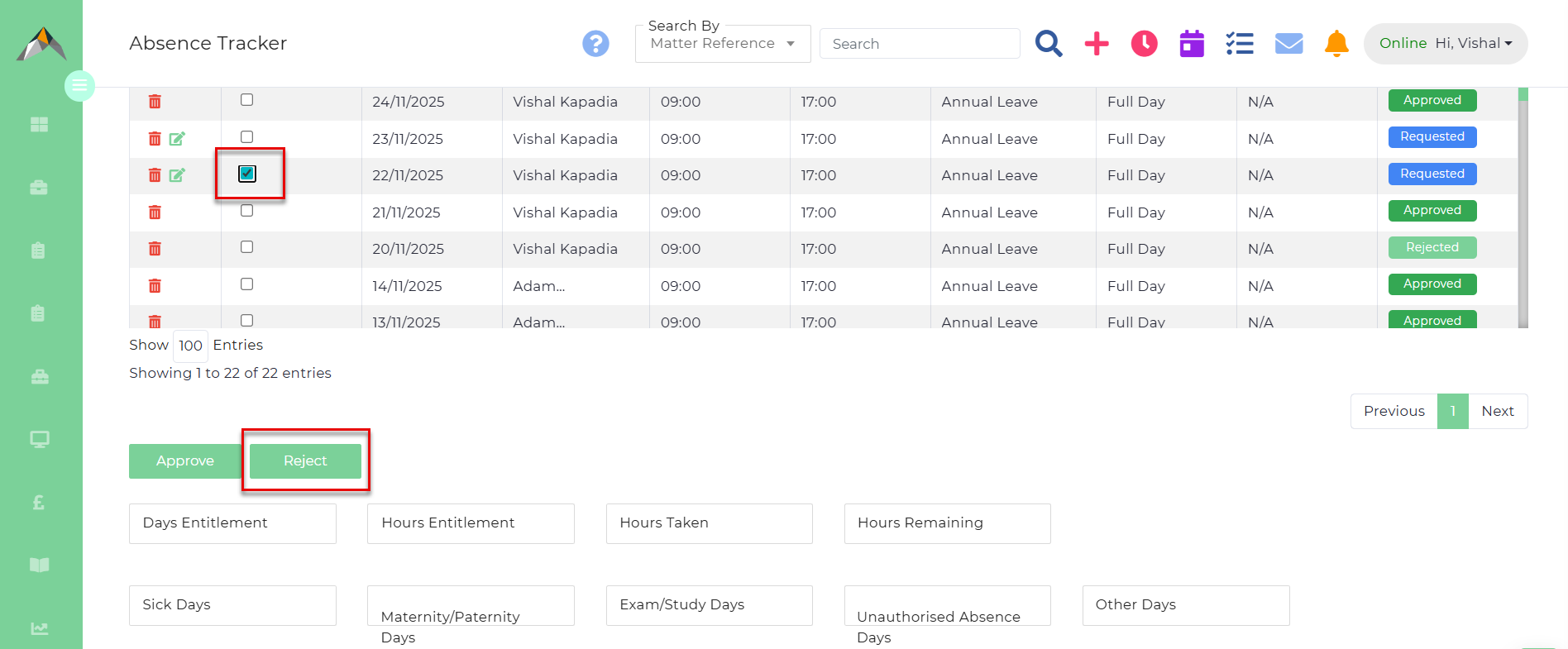This screenshot has height=649, width=1568.
Task: Open the Search By Matter Reference dropdown
Action: pyautogui.click(x=723, y=44)
